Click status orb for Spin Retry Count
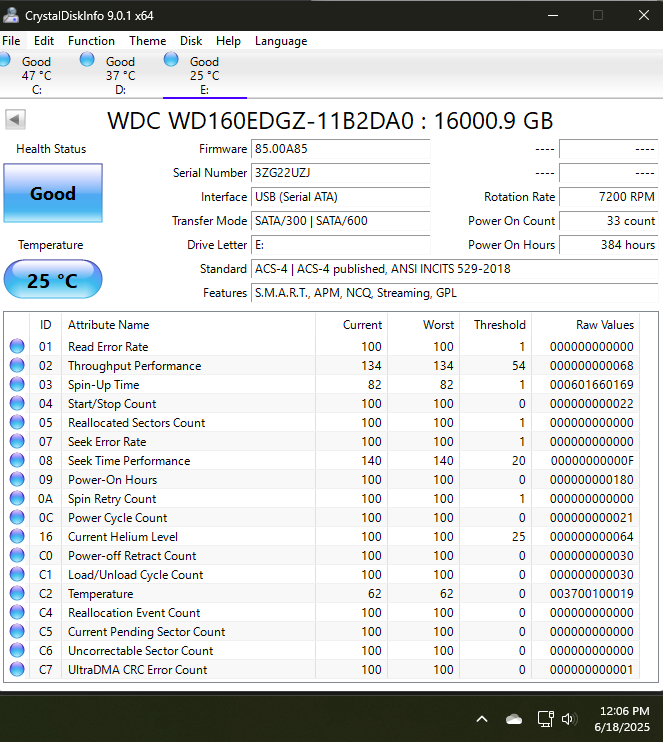This screenshot has width=663, height=742. click(x=17, y=498)
